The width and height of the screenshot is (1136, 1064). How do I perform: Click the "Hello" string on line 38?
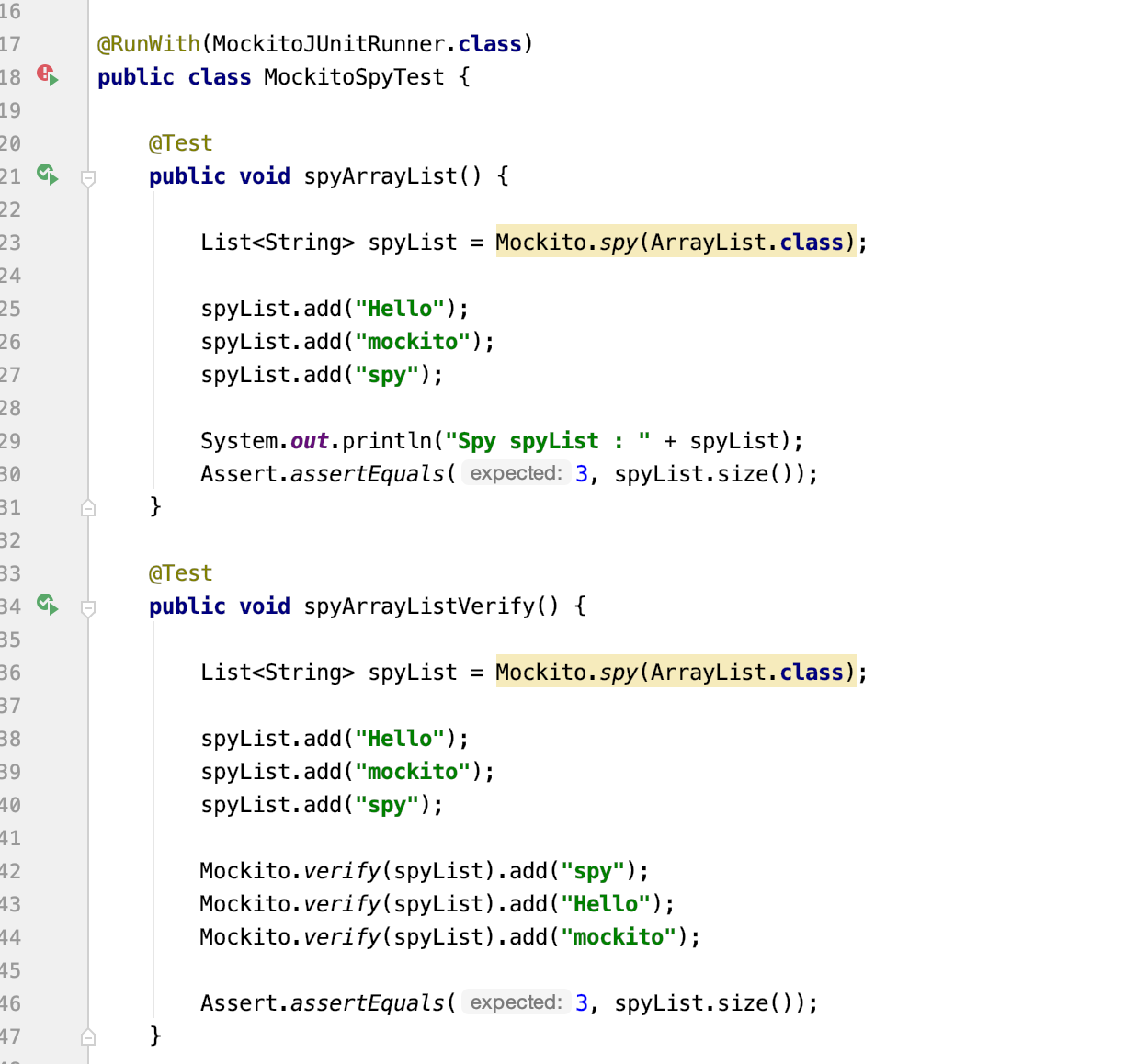pos(400,739)
